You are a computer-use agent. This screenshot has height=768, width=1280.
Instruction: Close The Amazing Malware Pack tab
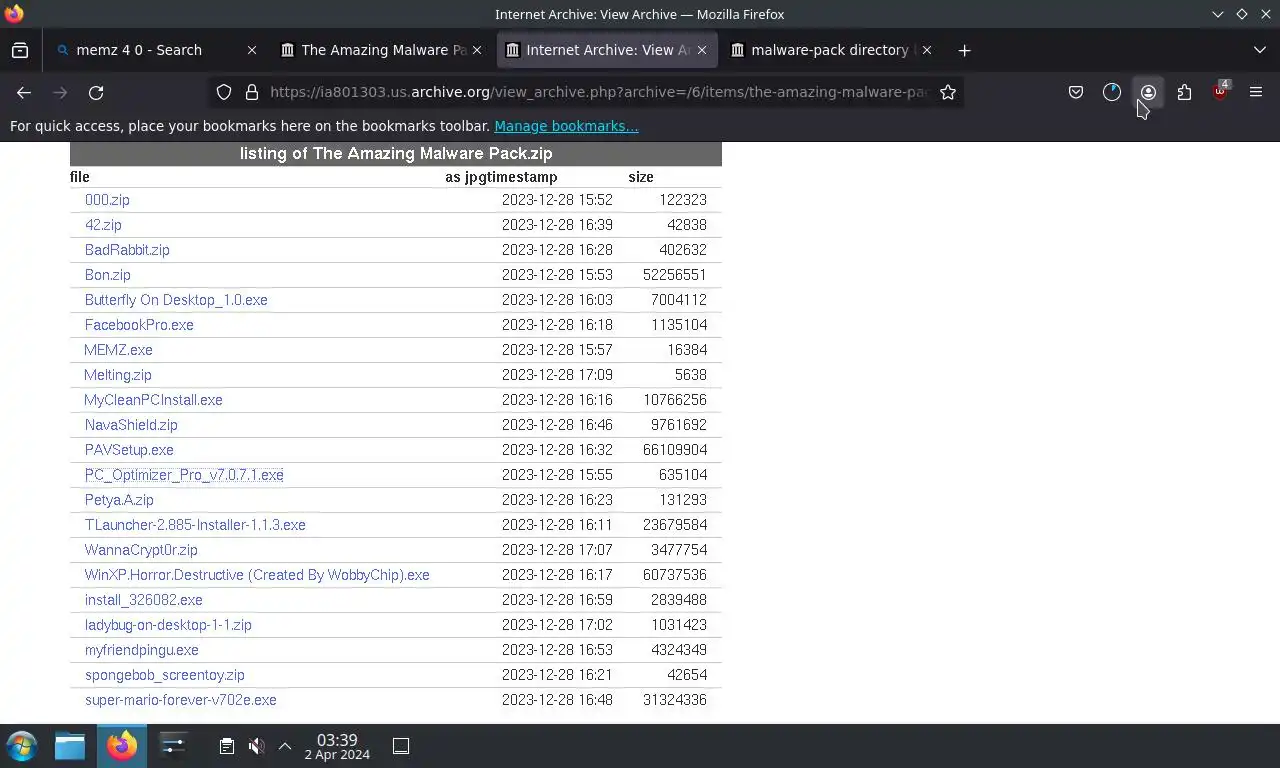pos(477,50)
